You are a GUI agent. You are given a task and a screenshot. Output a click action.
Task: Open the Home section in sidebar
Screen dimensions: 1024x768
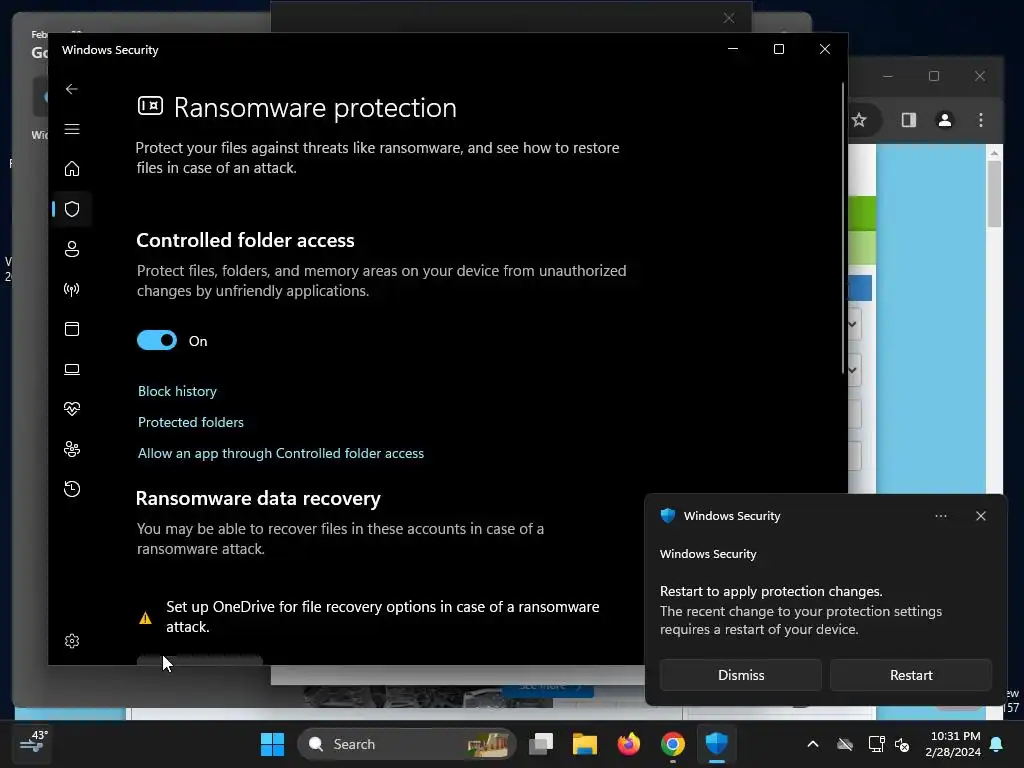72,168
